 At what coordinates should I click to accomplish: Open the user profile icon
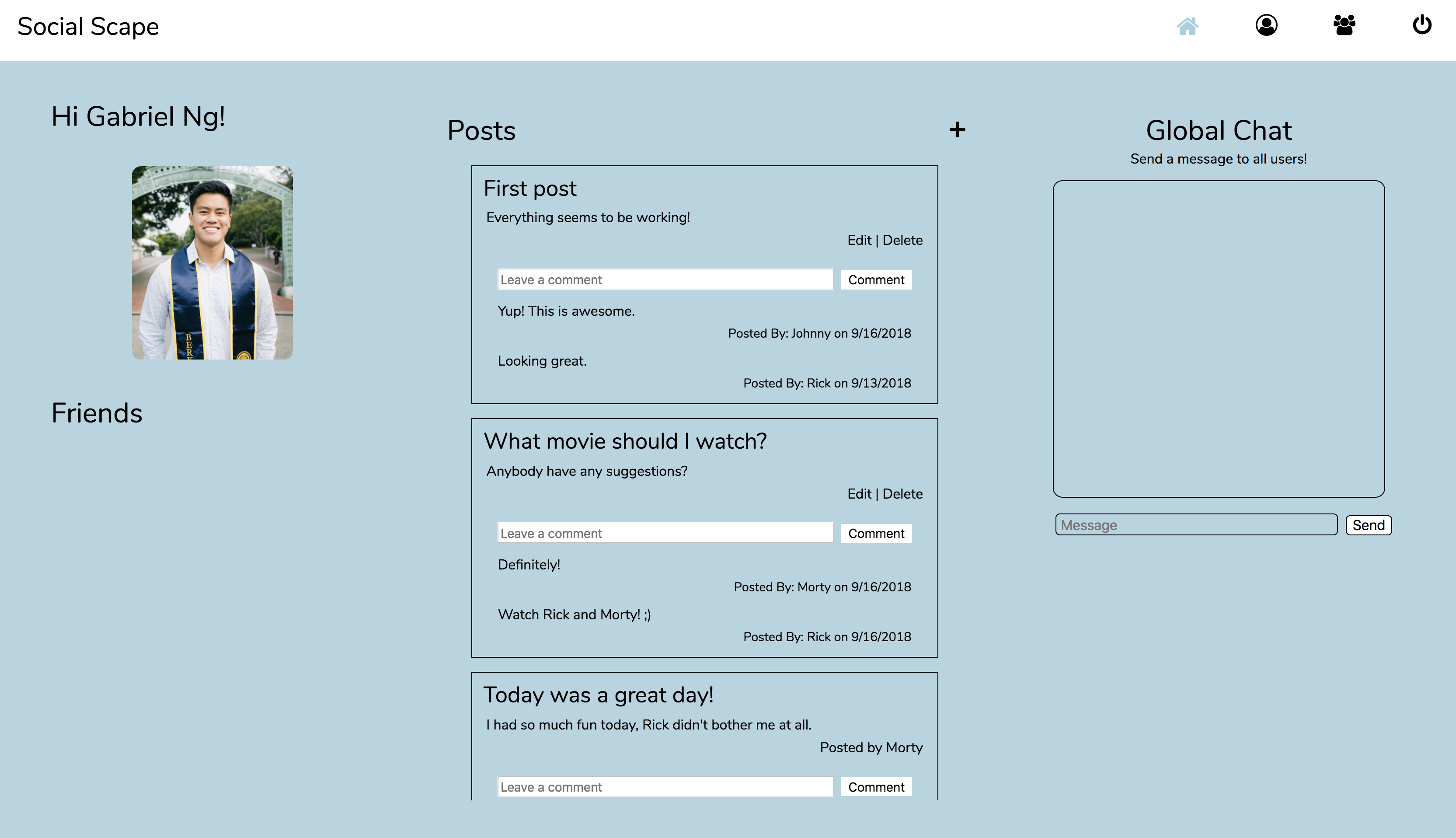click(1266, 25)
